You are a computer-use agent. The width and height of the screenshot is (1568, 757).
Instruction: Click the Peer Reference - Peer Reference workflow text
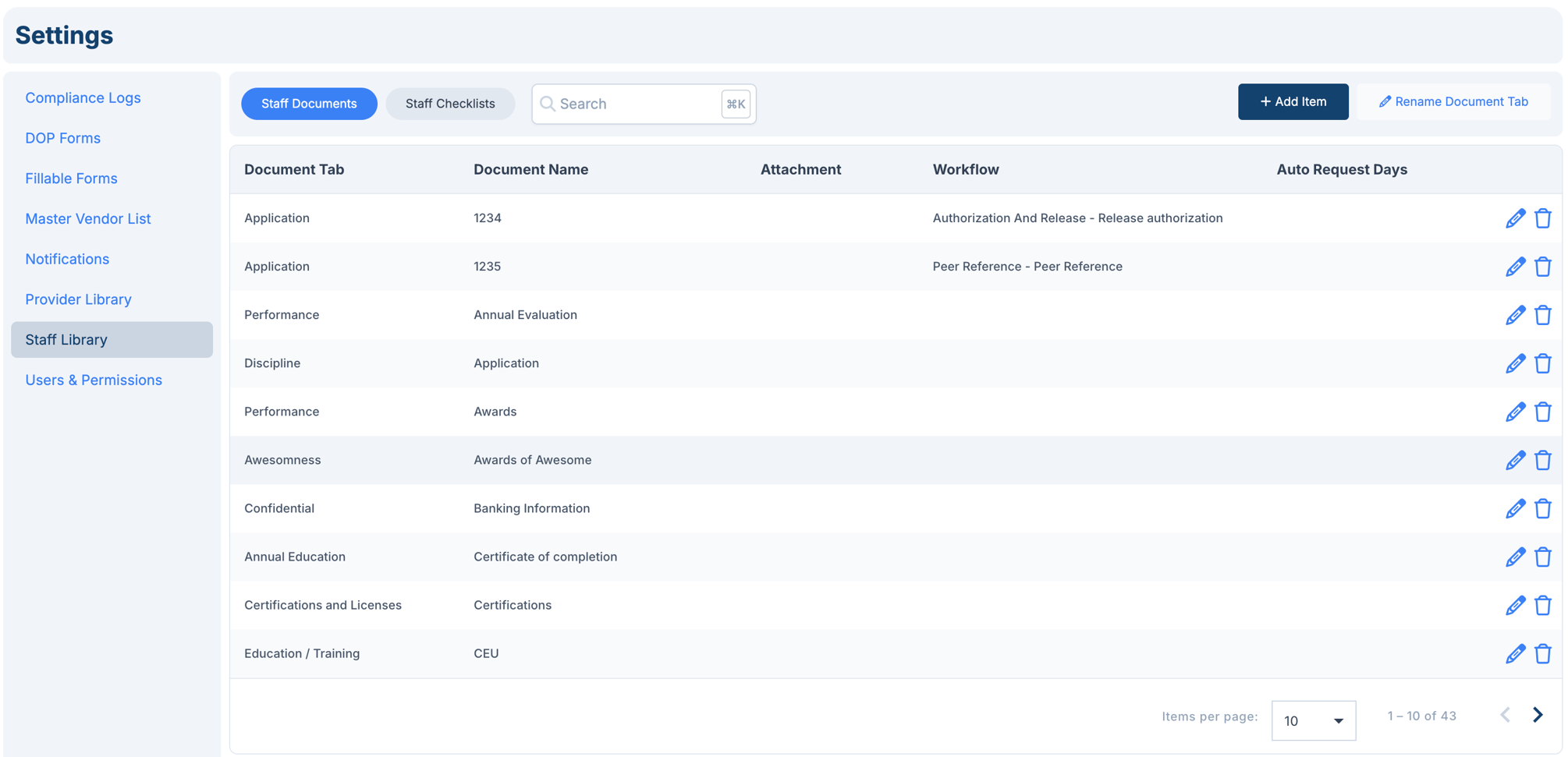tap(1027, 267)
